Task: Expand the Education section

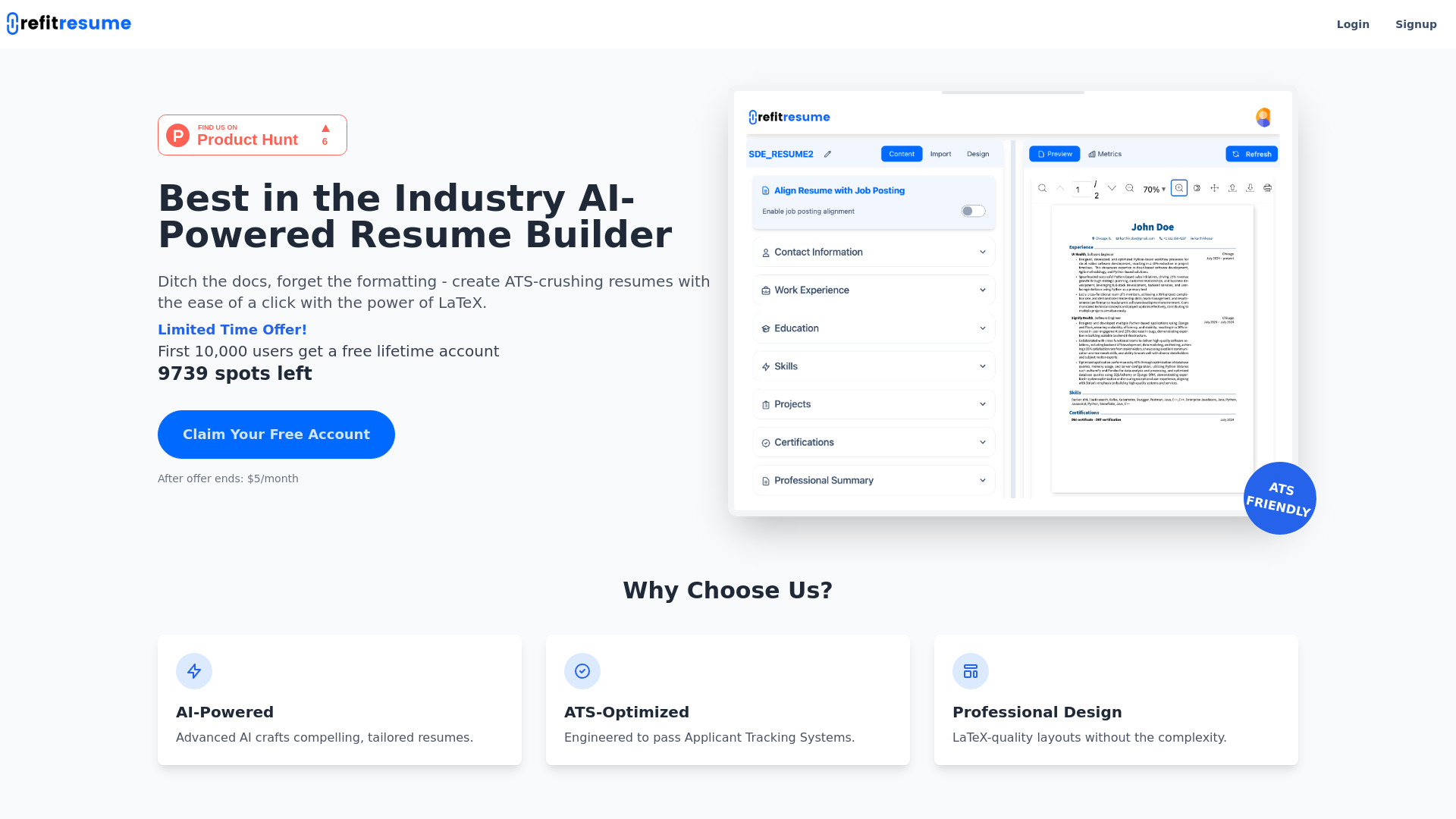Action: [x=874, y=328]
